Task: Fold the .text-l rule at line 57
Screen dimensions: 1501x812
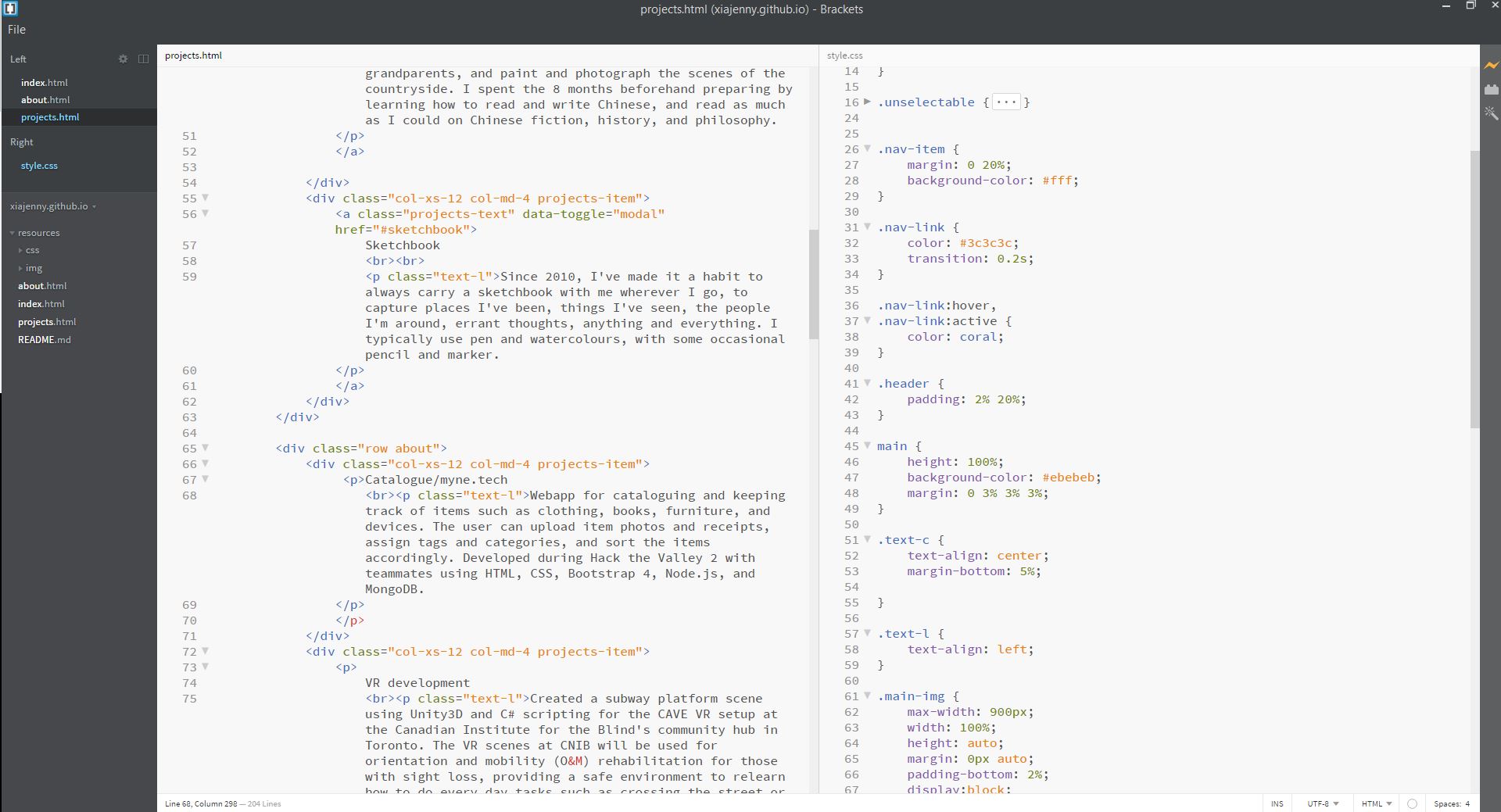Action: (867, 633)
